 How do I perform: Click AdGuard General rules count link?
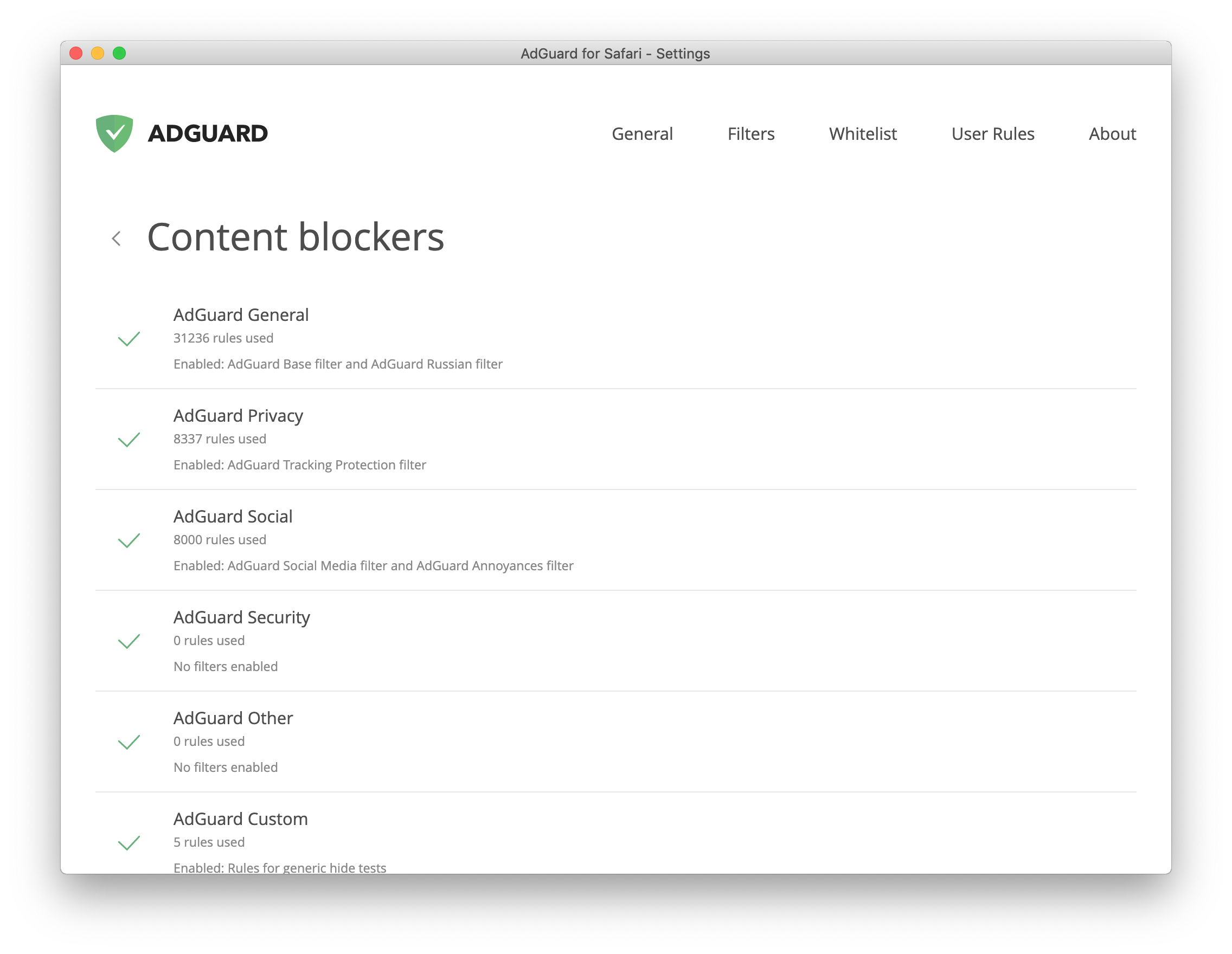coord(222,338)
